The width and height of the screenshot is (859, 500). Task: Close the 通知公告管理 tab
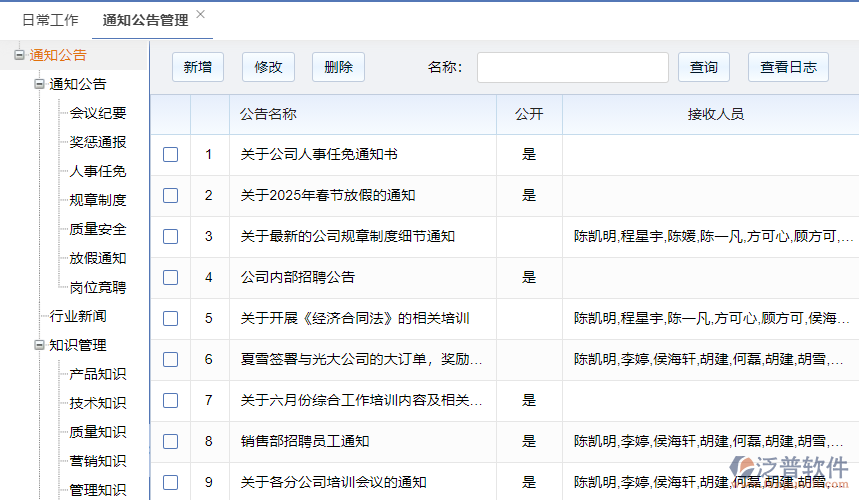pyautogui.click(x=200, y=14)
